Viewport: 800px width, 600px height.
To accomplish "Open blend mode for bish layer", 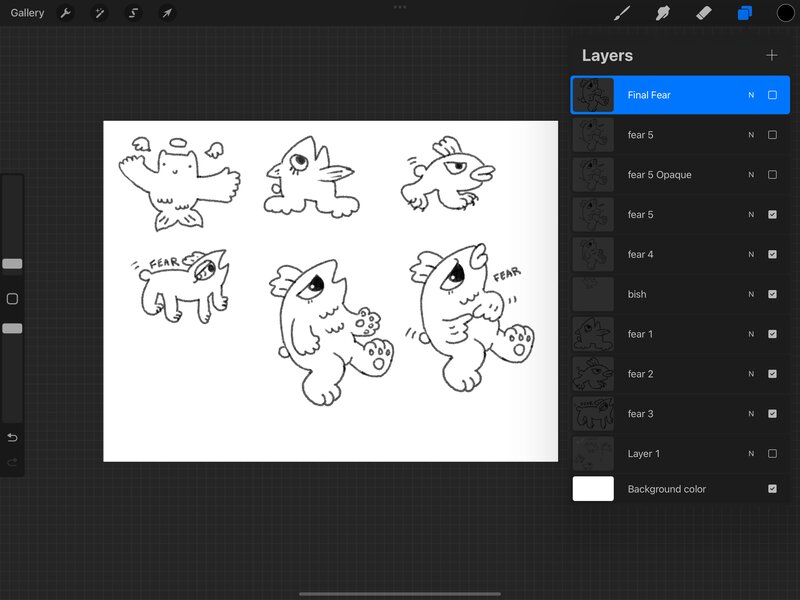I will 751,295.
